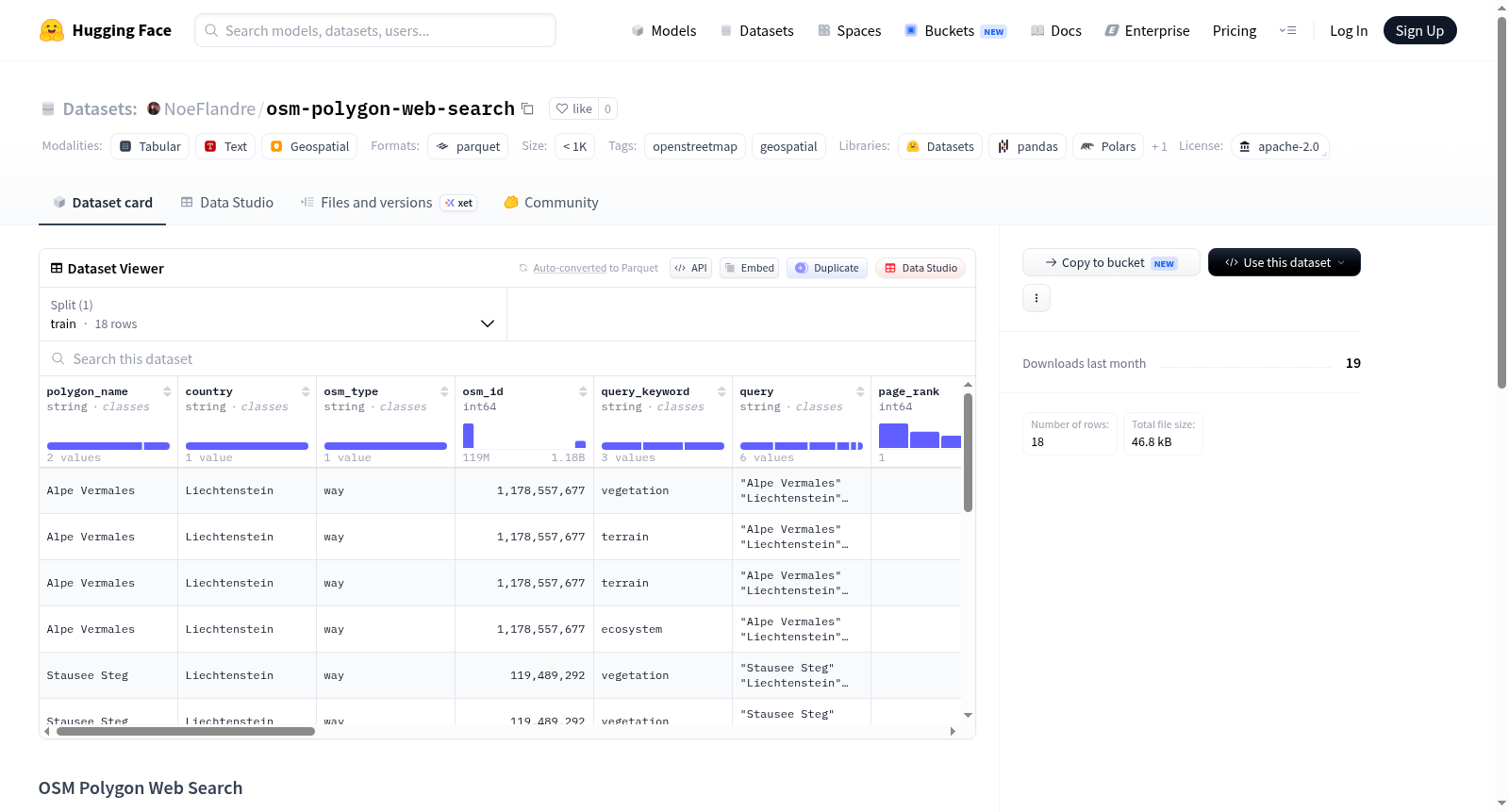Open the apache-2.0 license tag
1509x812 pixels.
(x=1280, y=146)
